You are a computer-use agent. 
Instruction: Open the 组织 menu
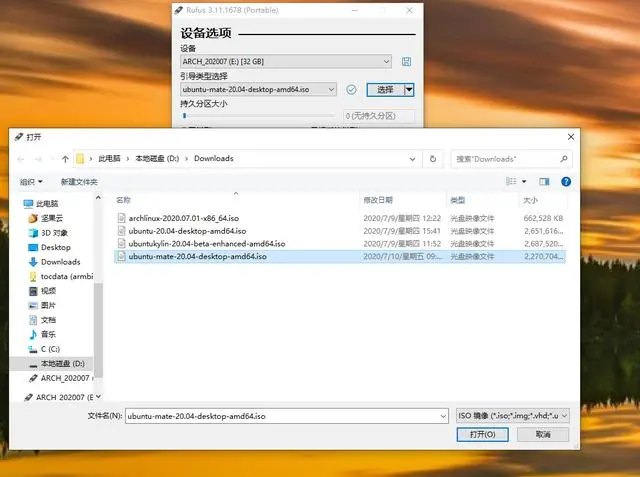(x=31, y=182)
